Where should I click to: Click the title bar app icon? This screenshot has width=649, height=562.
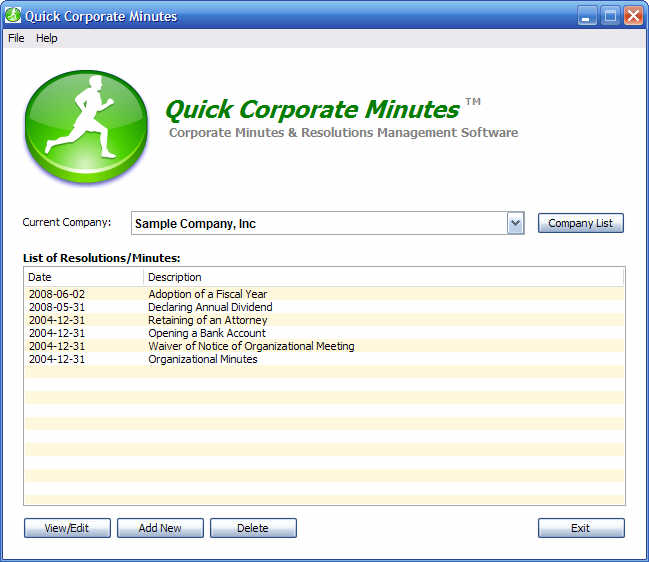[x=13, y=16]
